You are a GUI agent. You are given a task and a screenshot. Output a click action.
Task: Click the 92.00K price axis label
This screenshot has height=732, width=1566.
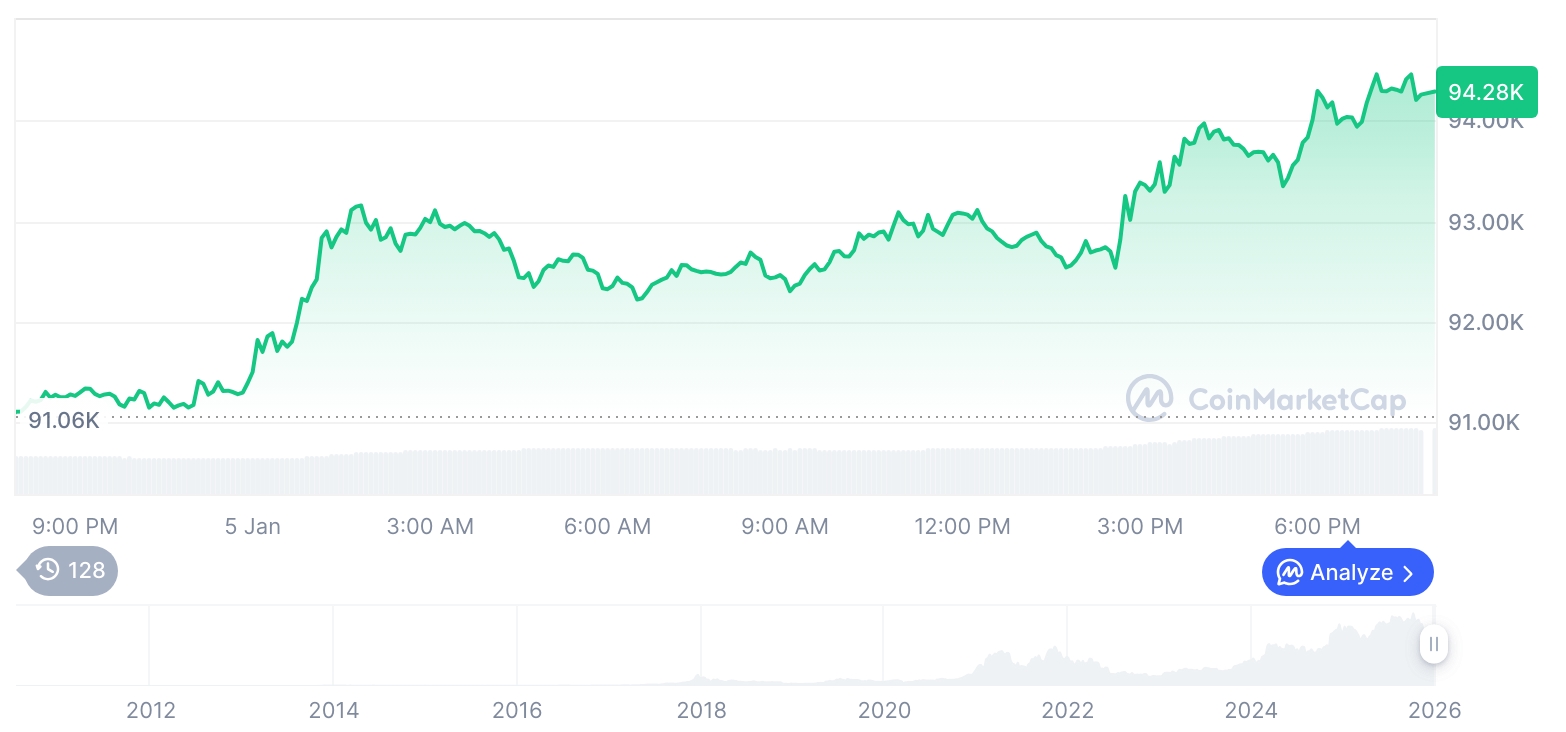coord(1485,322)
